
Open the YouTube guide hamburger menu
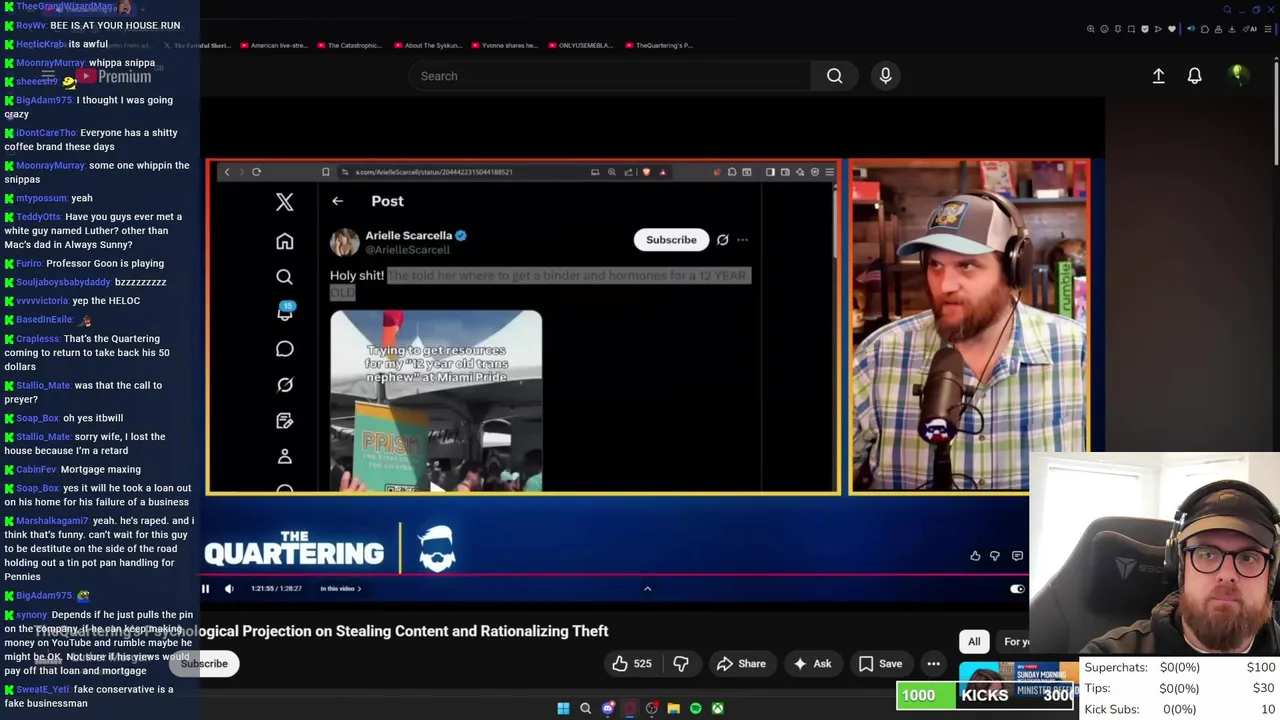[x=48, y=76]
